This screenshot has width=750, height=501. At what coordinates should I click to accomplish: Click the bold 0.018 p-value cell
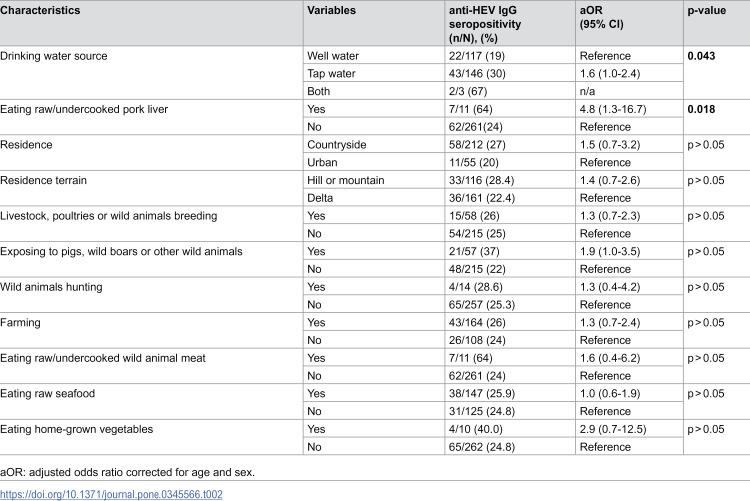(x=701, y=109)
